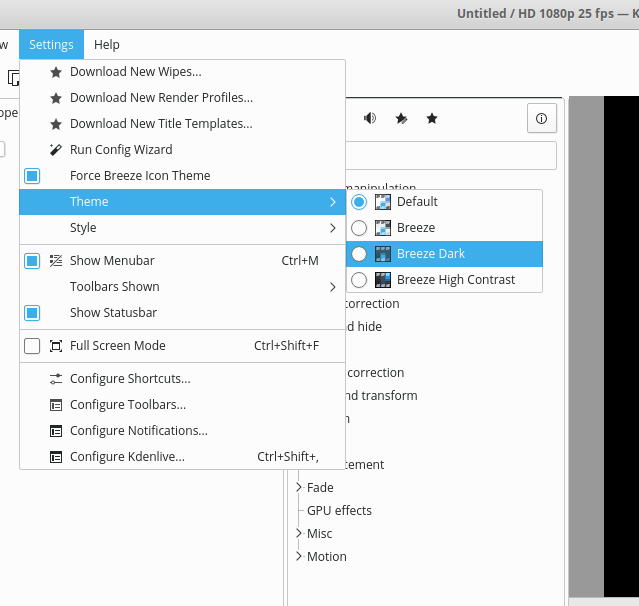639x606 pixels.
Task: Open the Configure Notifications entry
Action: pyautogui.click(x=183, y=431)
